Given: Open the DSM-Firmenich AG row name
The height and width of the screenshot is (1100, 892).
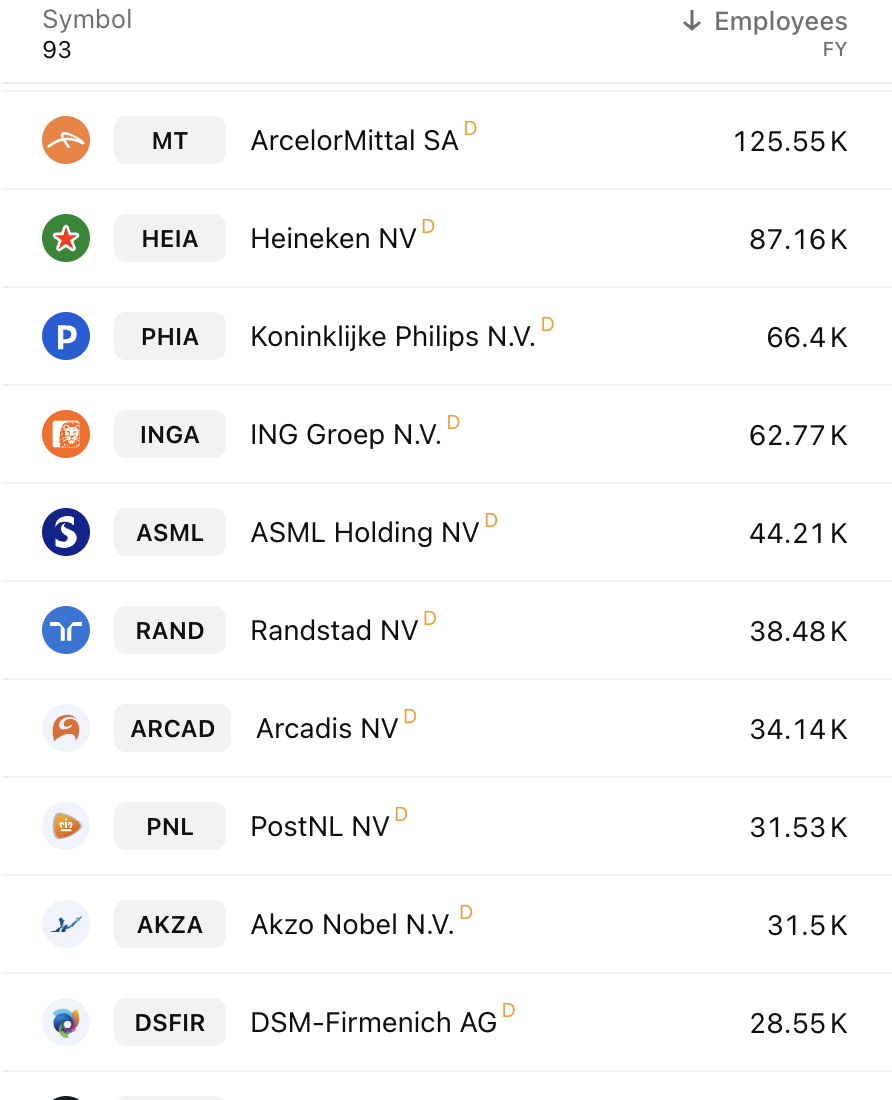Looking at the screenshot, I should 374,1023.
